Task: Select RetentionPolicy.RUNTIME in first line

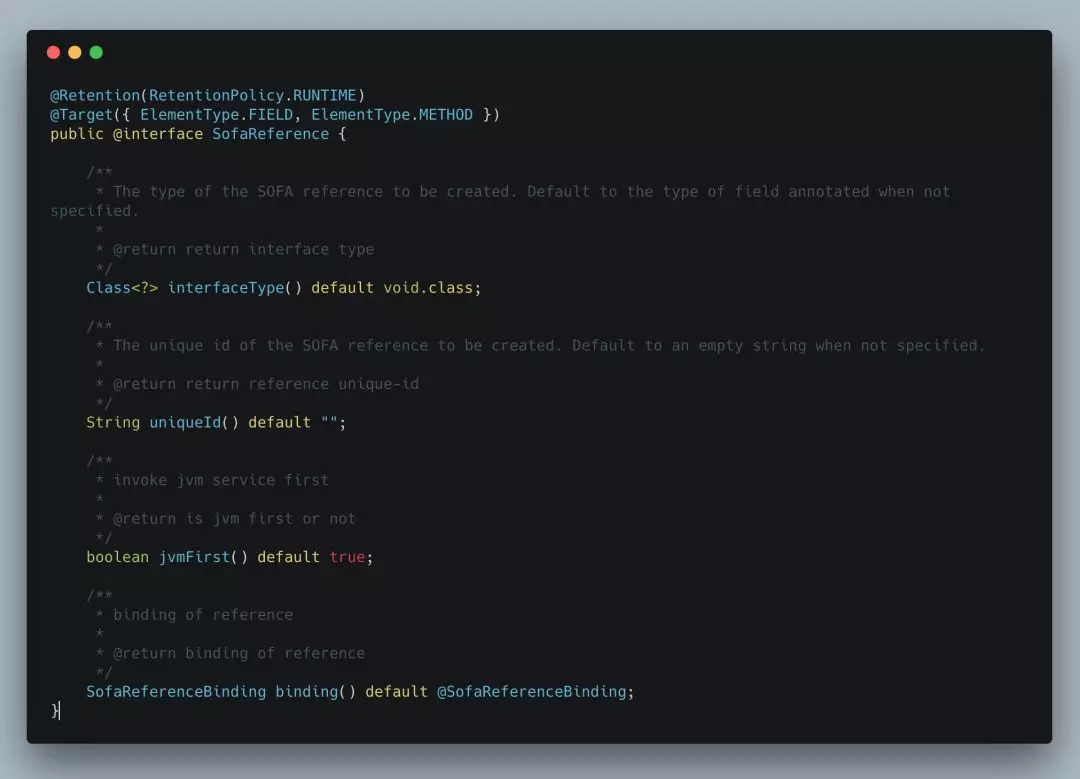Action: coord(253,95)
